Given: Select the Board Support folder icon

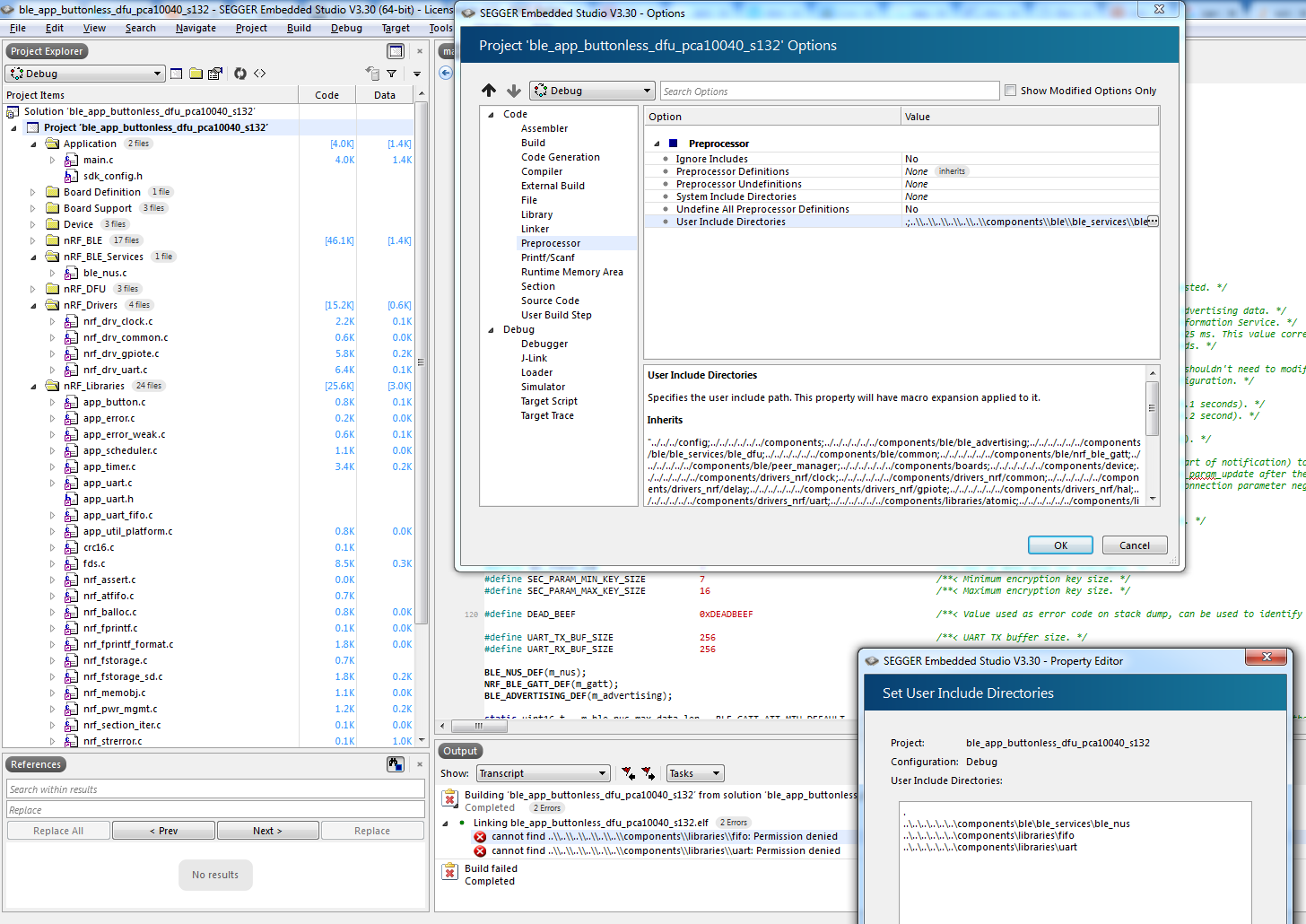Looking at the screenshot, I should click(x=52, y=208).
